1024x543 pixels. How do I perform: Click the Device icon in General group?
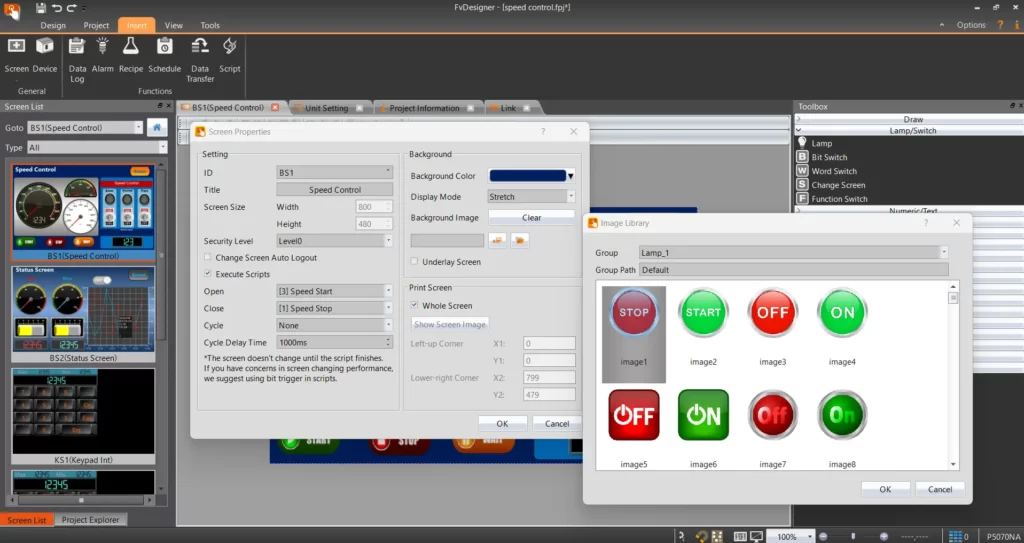click(x=45, y=47)
